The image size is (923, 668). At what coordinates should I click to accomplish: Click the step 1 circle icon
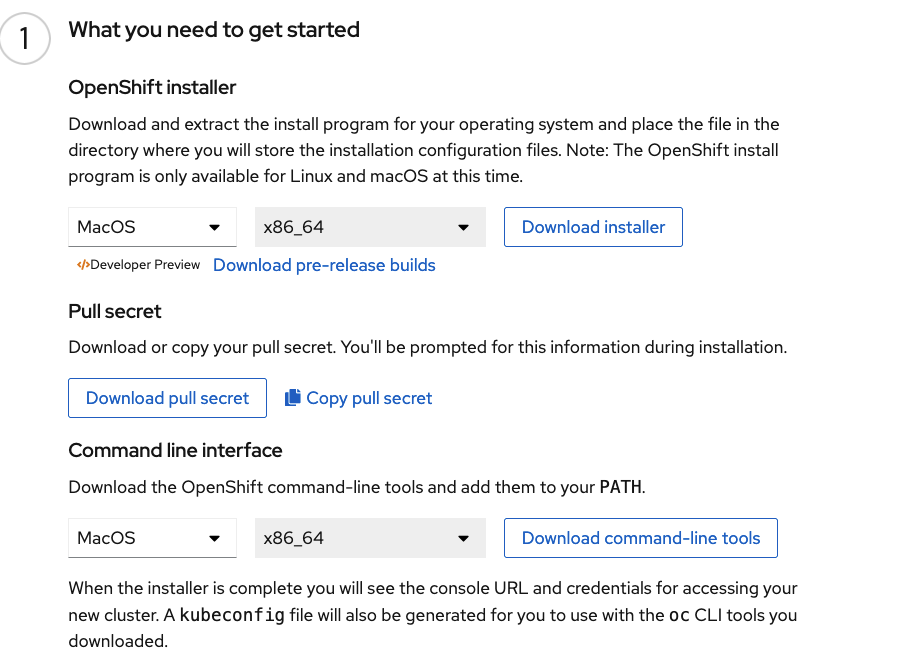click(25, 38)
